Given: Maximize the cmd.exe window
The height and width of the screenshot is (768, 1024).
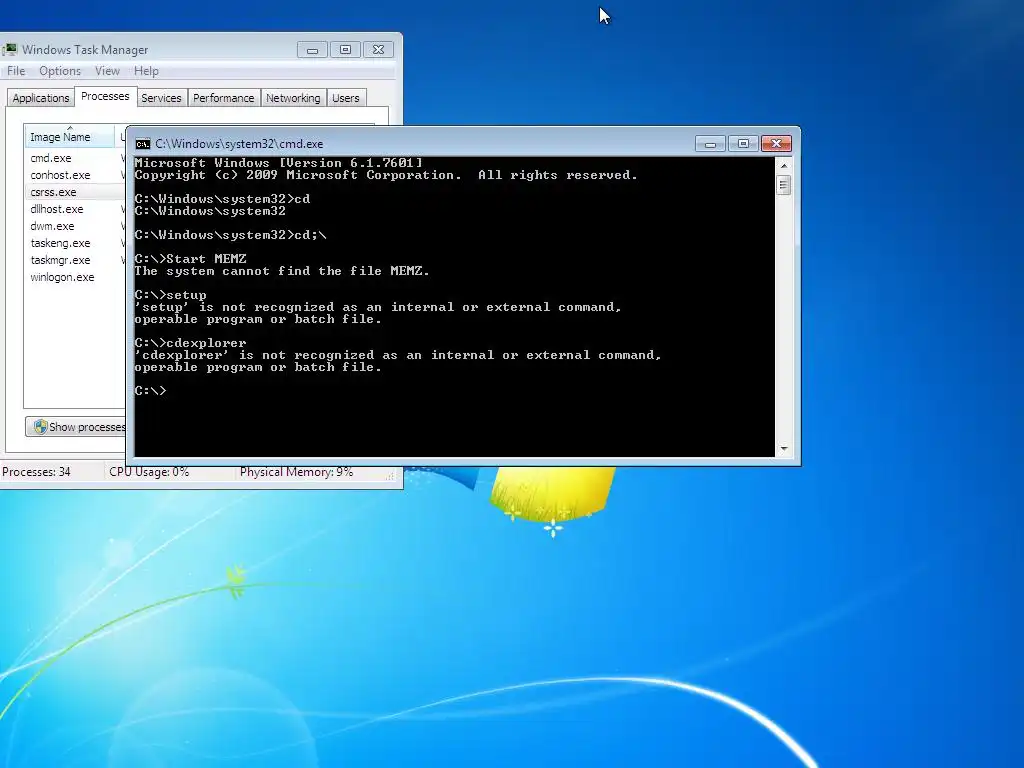Looking at the screenshot, I should [743, 144].
